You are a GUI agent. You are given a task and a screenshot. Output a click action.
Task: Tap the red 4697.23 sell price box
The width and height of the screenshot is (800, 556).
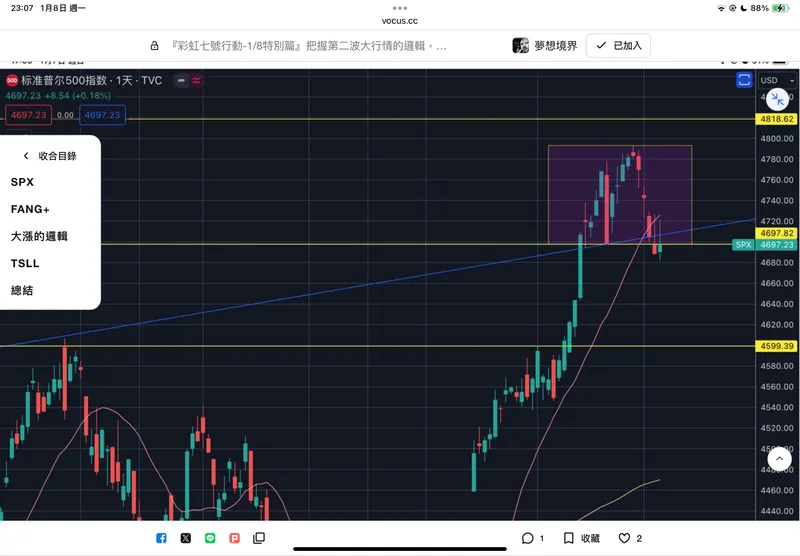29,115
